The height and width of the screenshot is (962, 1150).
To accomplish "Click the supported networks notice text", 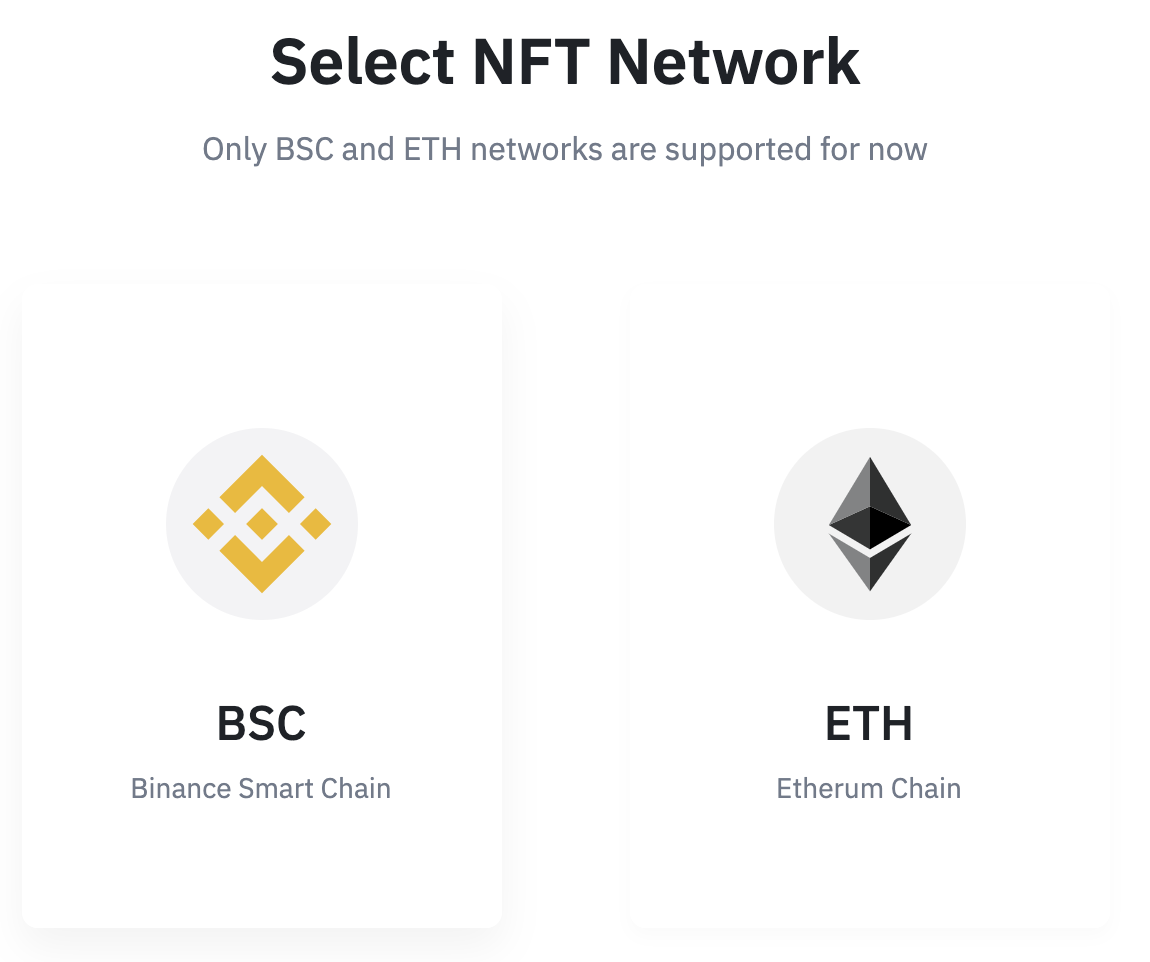I will point(565,148).
